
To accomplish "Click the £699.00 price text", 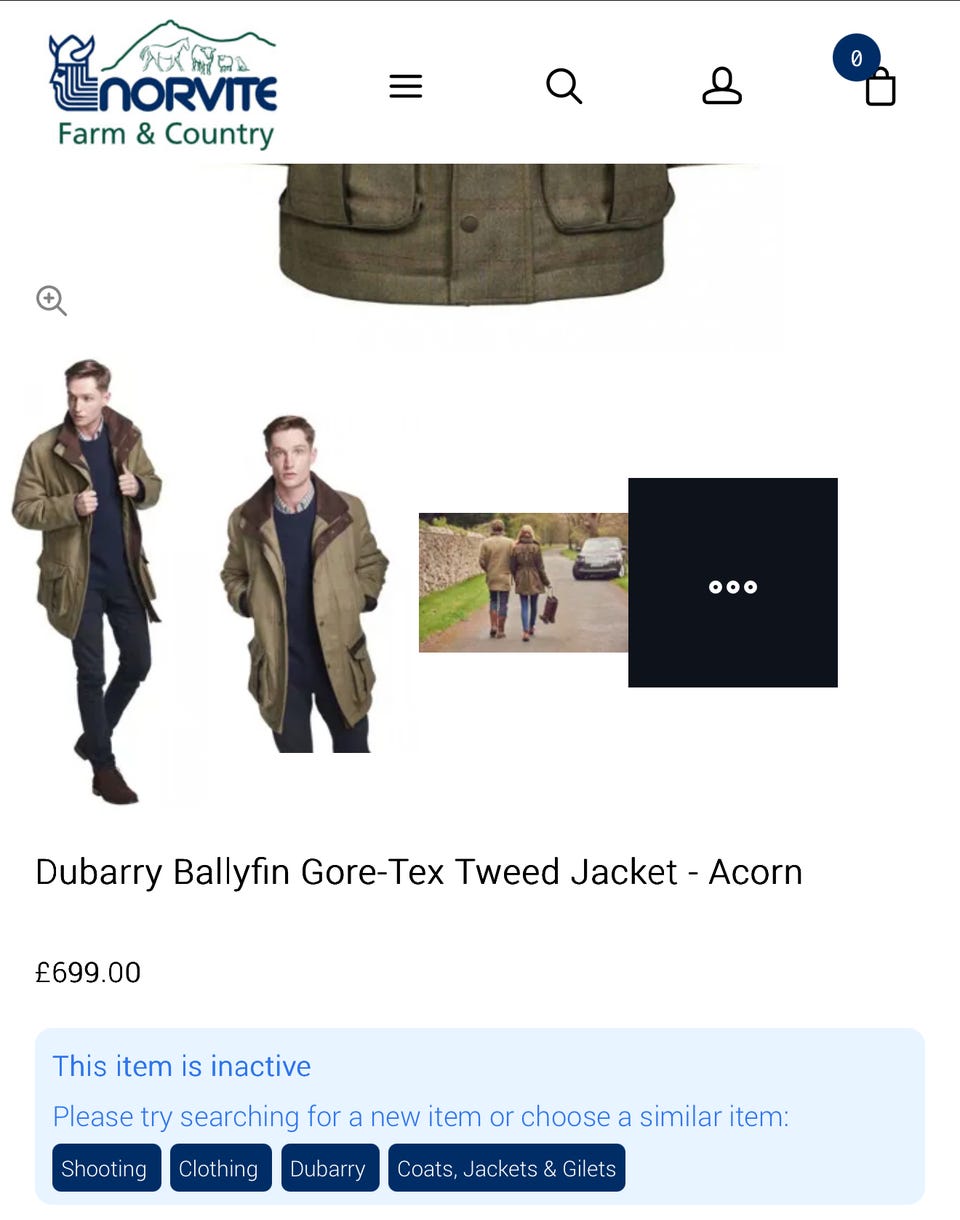I will pos(88,972).
